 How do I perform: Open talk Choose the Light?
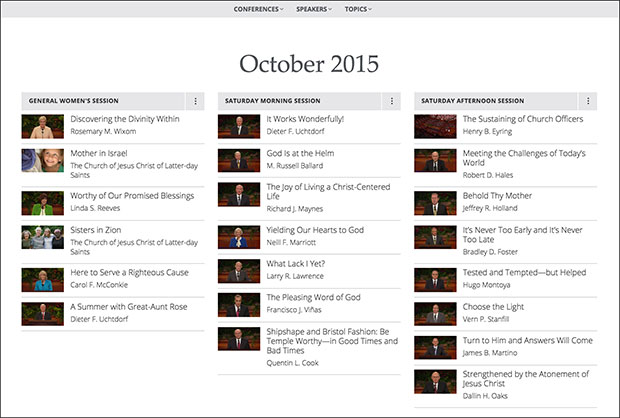coord(493,307)
